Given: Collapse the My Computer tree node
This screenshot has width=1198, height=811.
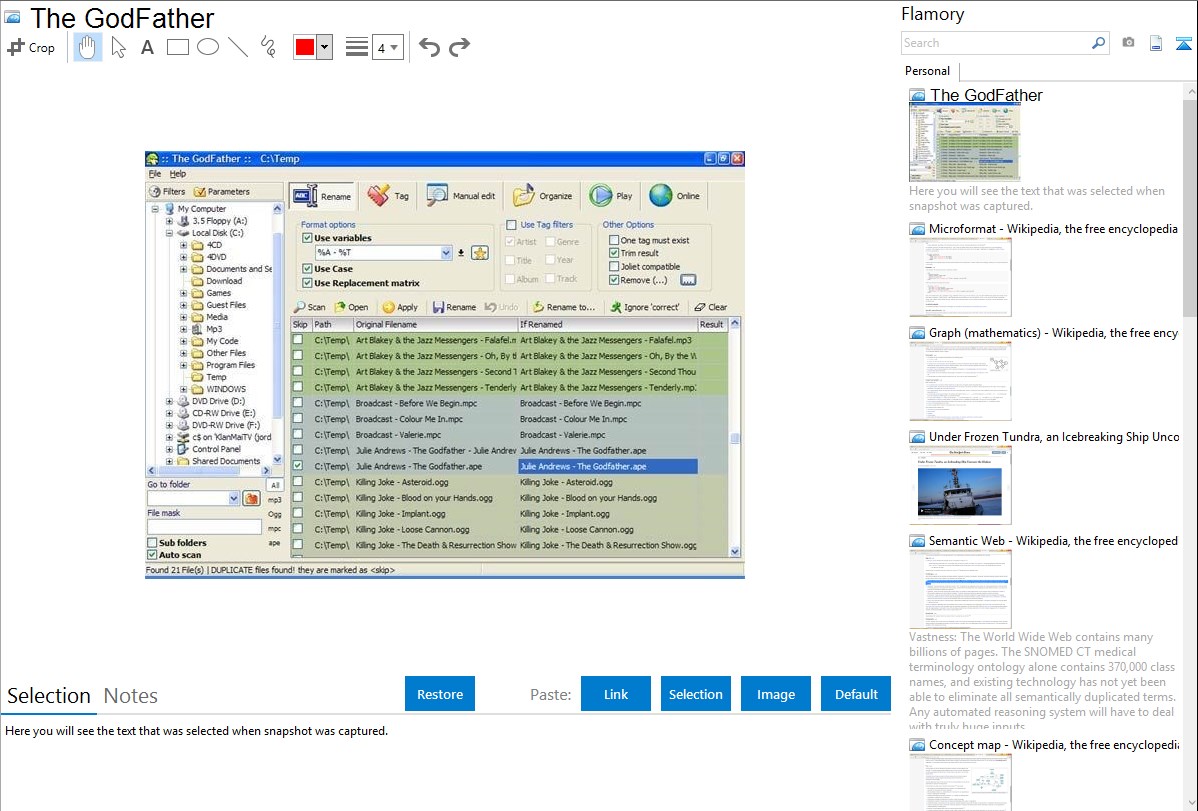Looking at the screenshot, I should (x=155, y=209).
